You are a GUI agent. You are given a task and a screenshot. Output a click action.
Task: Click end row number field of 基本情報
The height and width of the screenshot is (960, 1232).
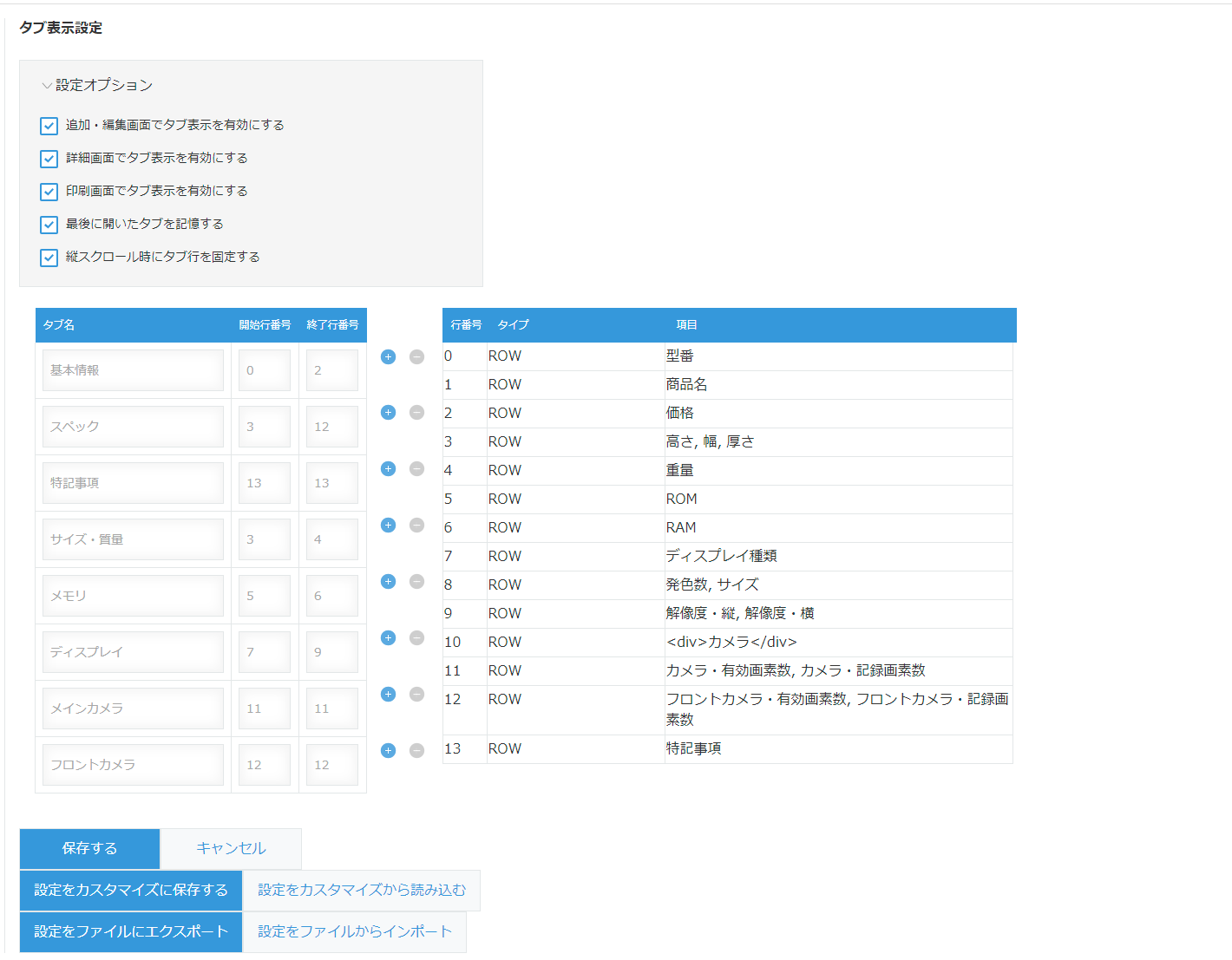(x=332, y=370)
